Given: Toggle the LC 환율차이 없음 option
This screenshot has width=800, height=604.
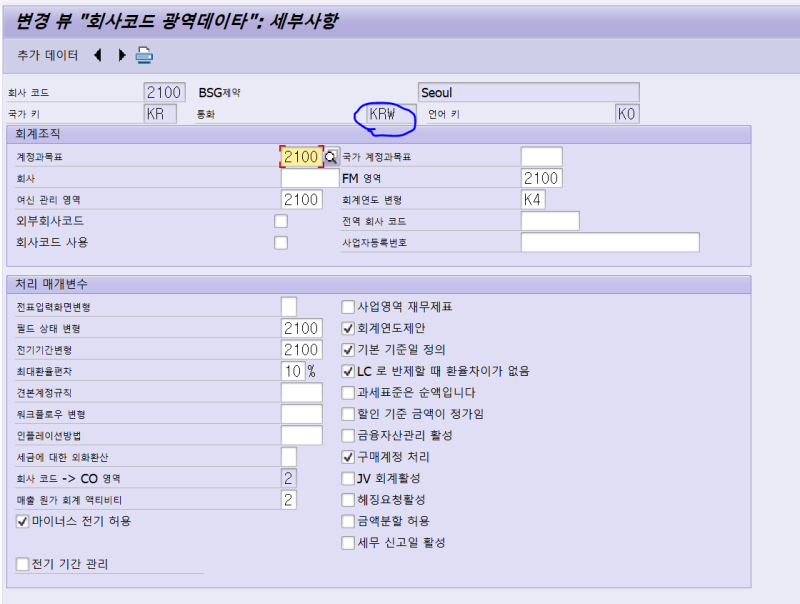Looking at the screenshot, I should tap(346, 370).
